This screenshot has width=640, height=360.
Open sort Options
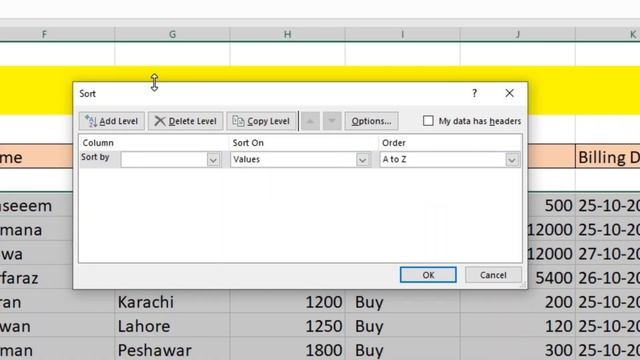coord(371,121)
